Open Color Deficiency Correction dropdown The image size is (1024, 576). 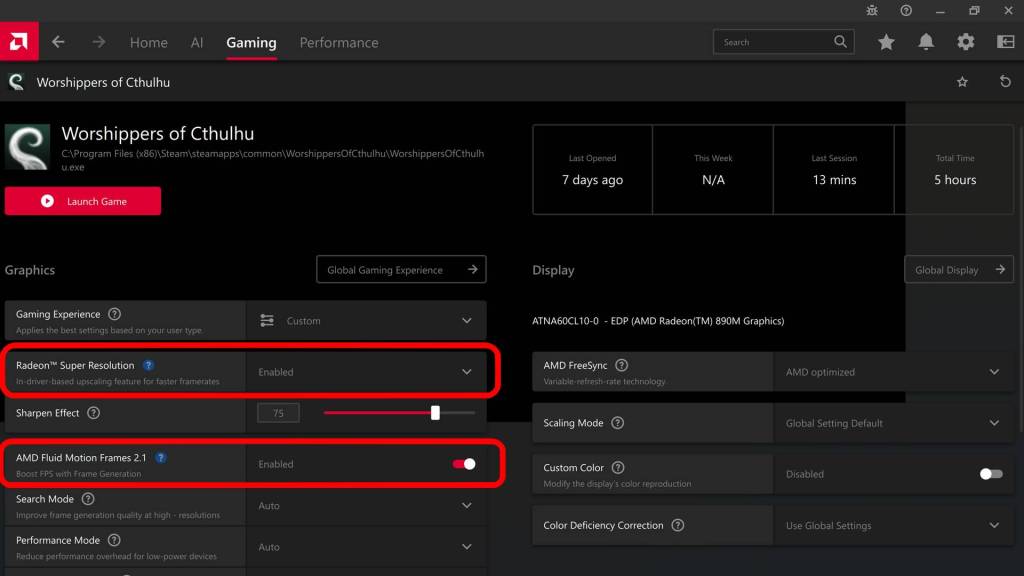click(993, 526)
